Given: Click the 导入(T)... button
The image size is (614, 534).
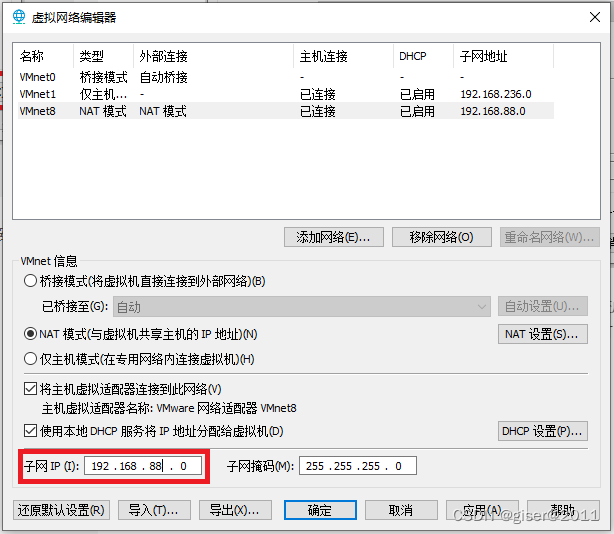Looking at the screenshot, I should [x=154, y=510].
